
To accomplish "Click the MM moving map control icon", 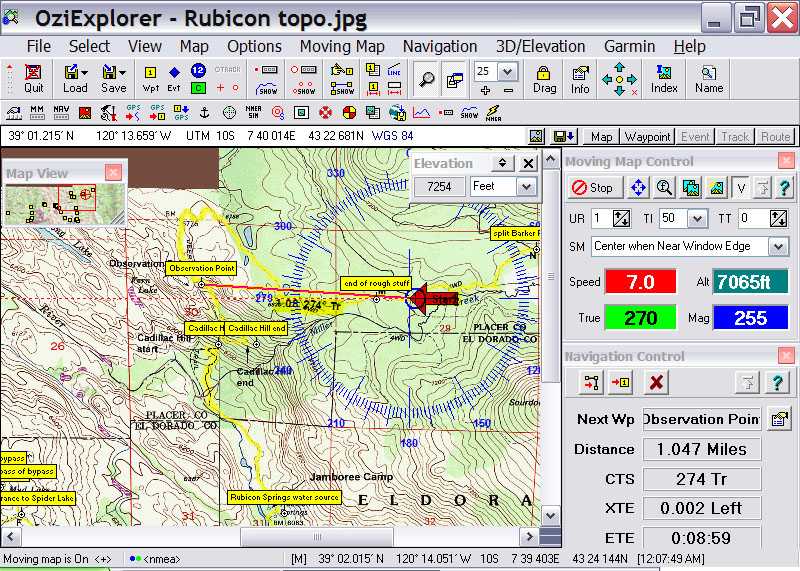I will coord(37,112).
